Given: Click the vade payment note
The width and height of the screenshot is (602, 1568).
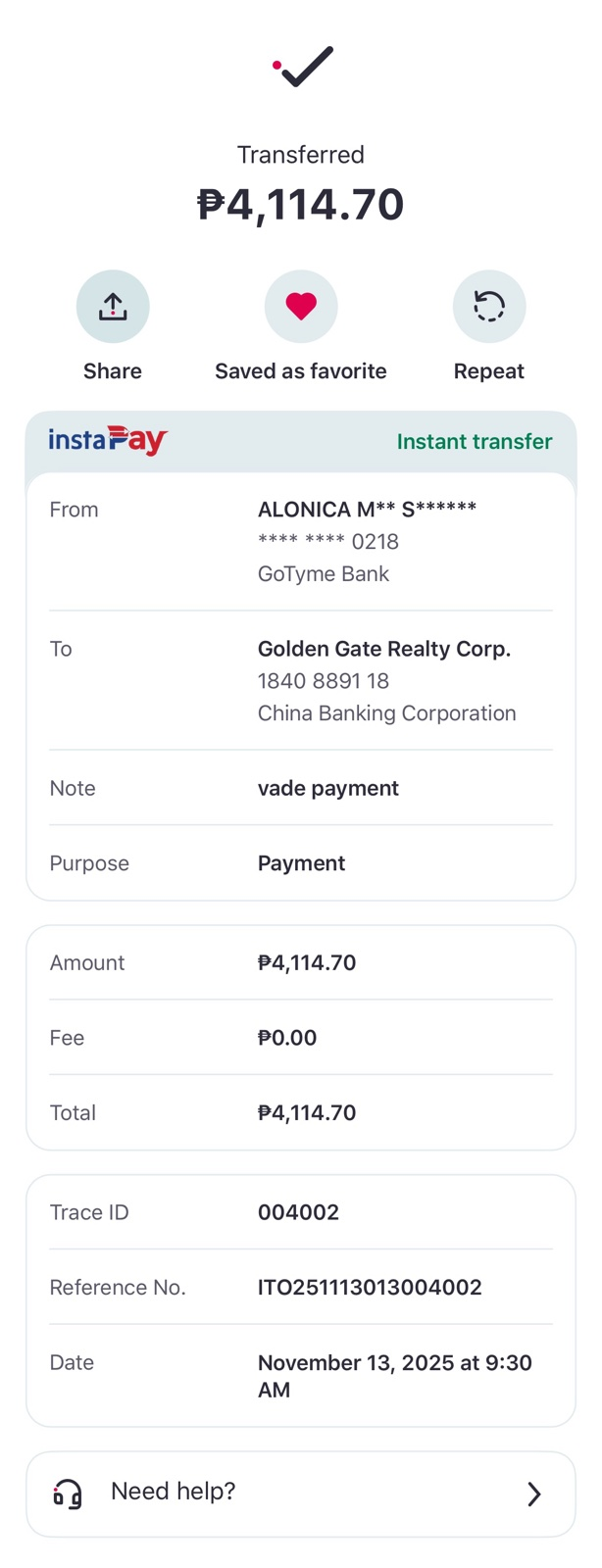Looking at the screenshot, I should pyautogui.click(x=327, y=788).
